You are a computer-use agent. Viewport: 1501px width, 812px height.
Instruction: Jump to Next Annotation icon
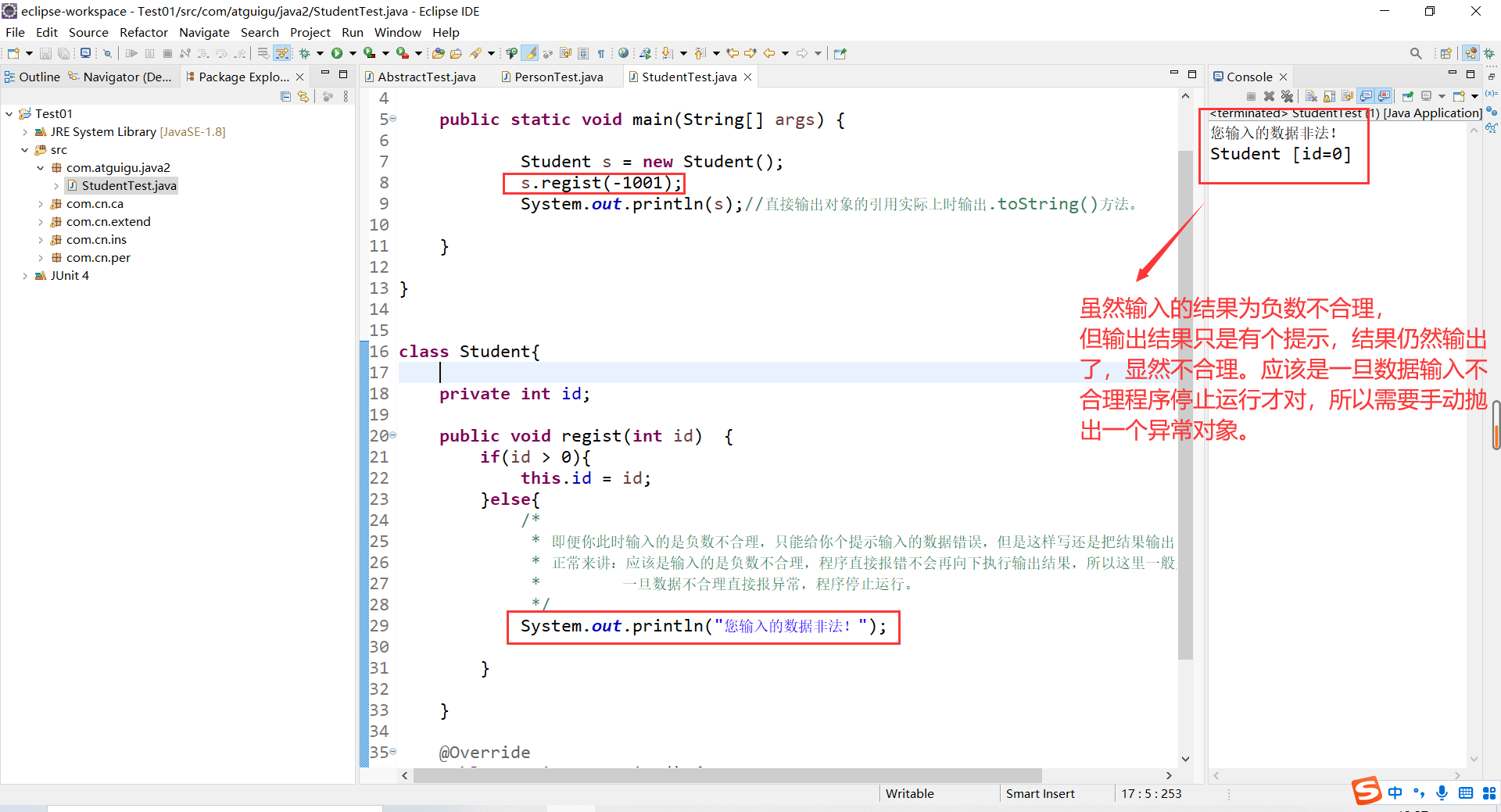(x=667, y=53)
